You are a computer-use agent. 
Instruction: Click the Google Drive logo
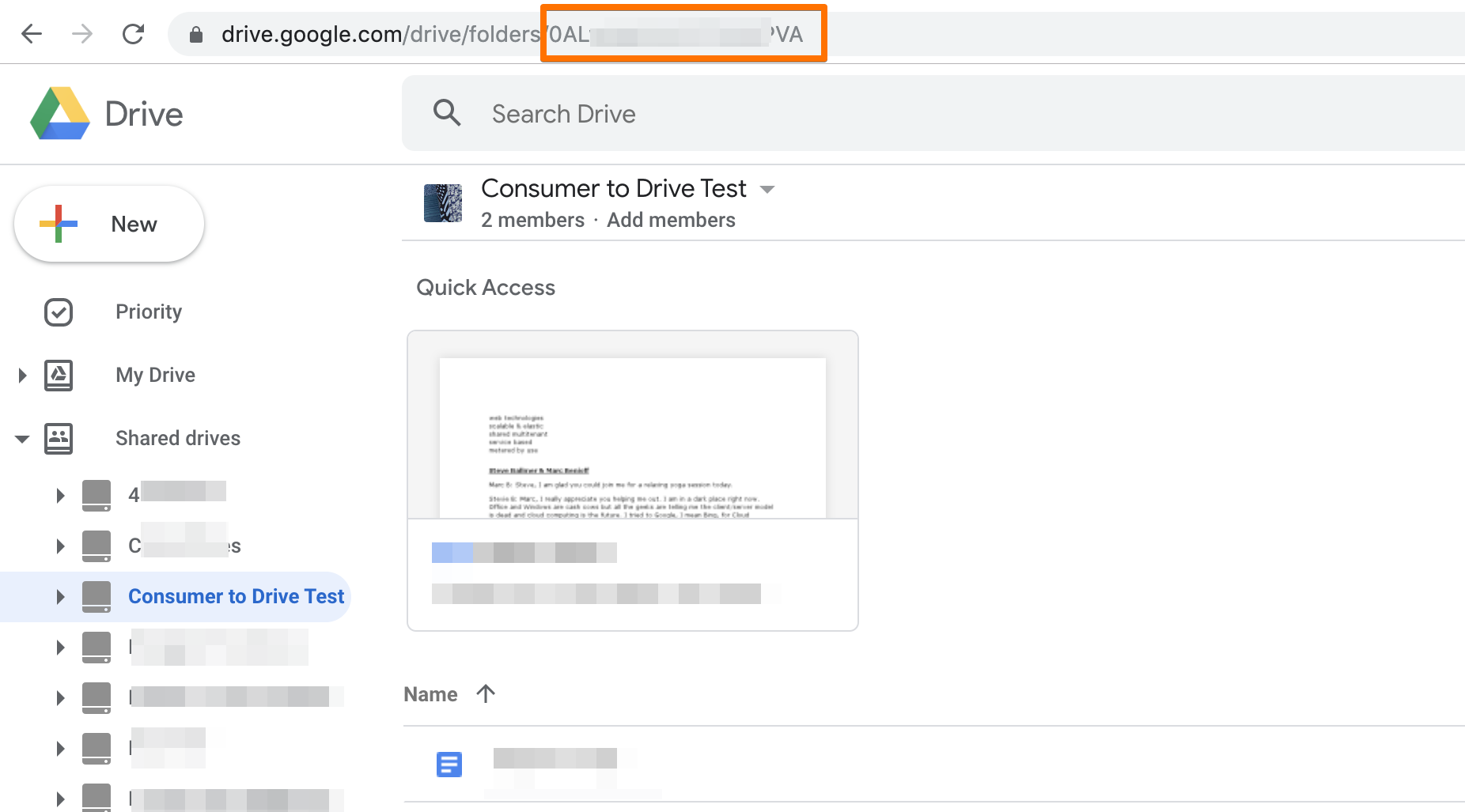(x=59, y=114)
